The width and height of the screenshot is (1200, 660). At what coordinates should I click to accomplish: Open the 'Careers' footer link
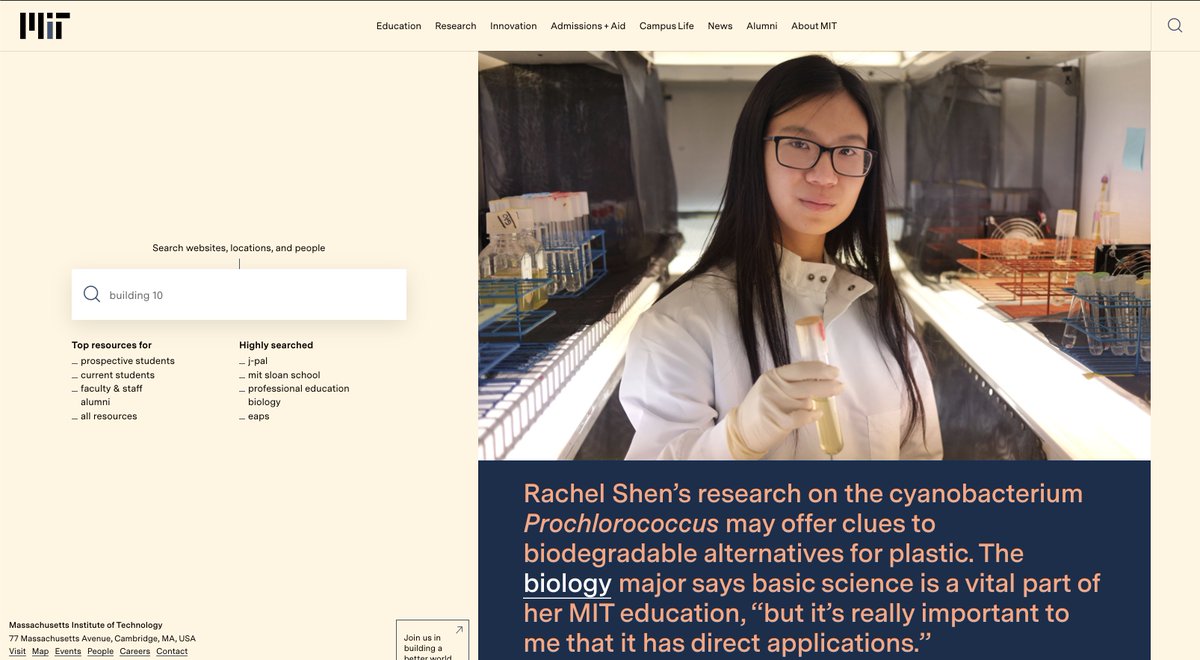[x=135, y=651]
